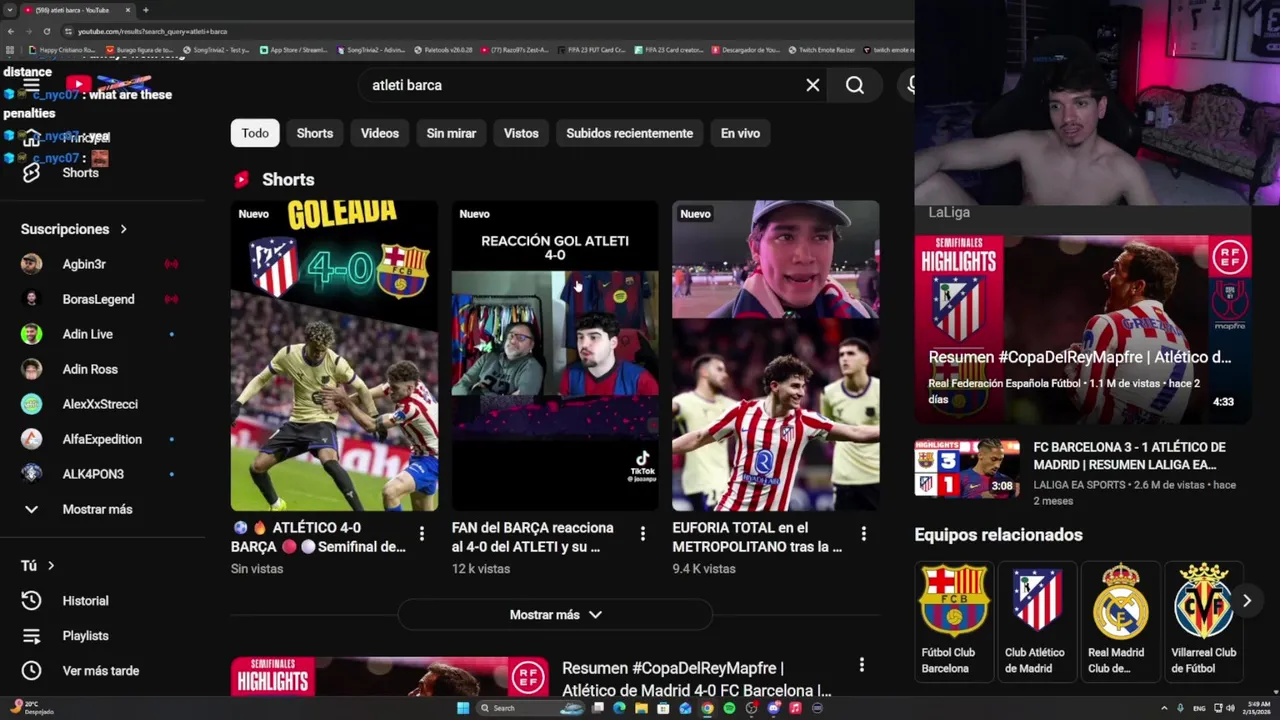
Task: Open AlexXxStrecci subscription channel
Action: coord(98,404)
